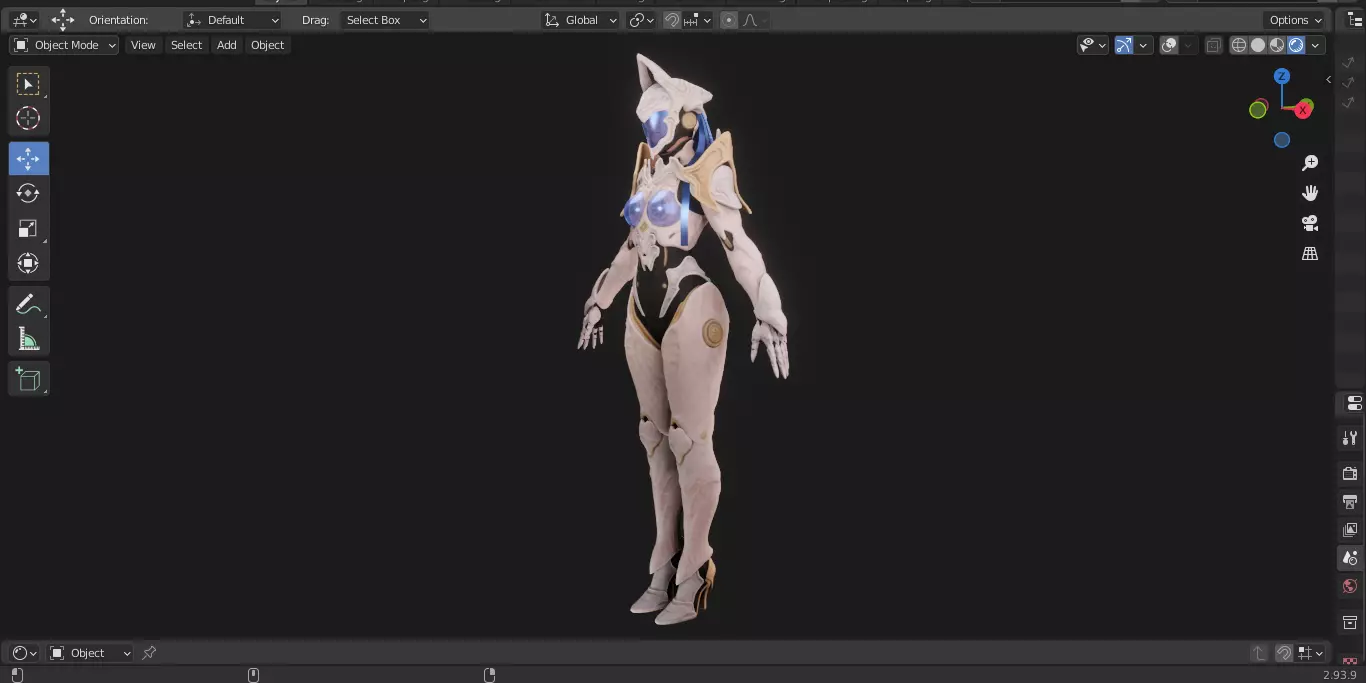Open the Tool properties tab

pos(1350,438)
